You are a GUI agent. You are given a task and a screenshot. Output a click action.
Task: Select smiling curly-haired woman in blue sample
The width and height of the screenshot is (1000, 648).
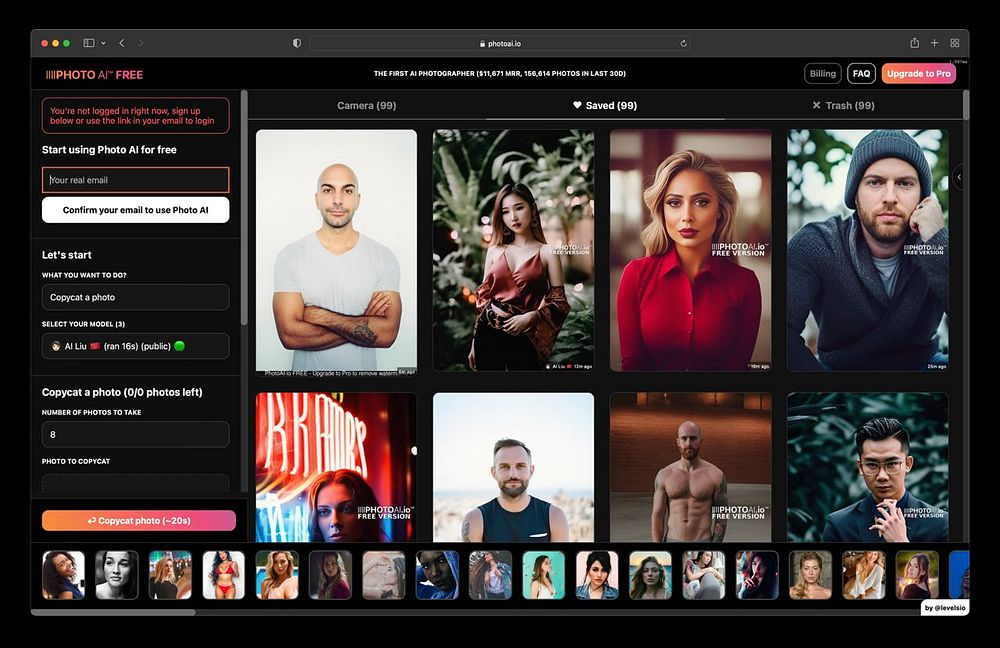[x=63, y=575]
